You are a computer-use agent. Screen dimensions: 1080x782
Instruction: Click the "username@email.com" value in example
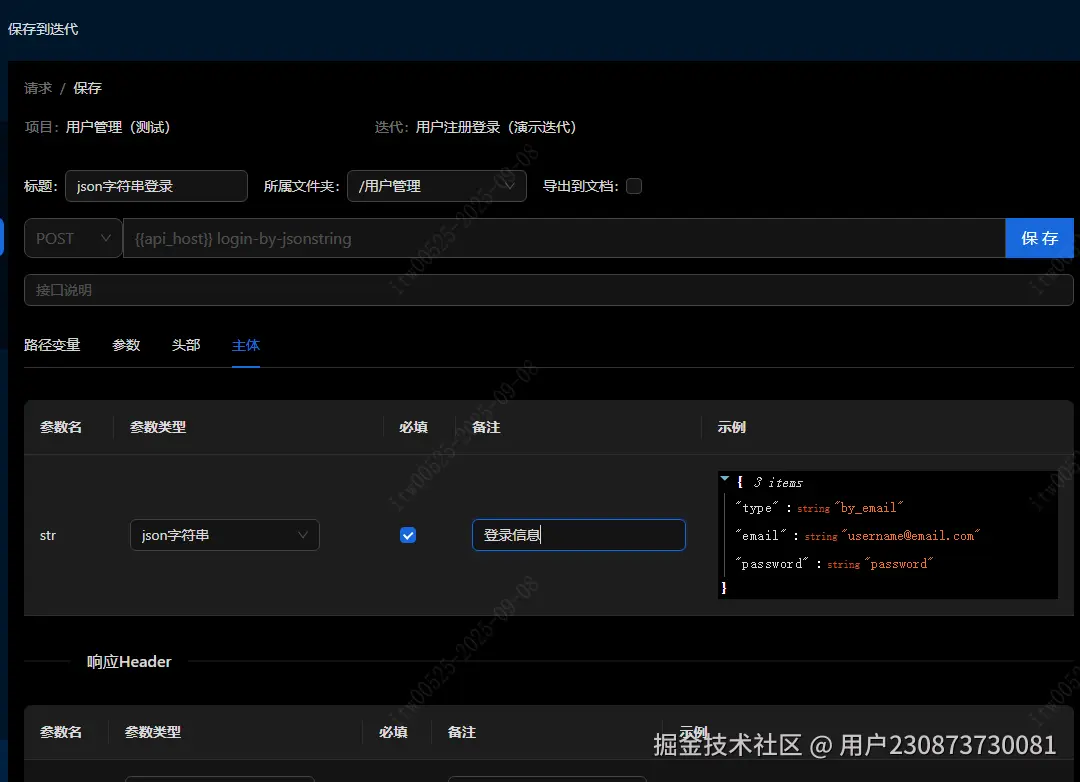(x=911, y=535)
